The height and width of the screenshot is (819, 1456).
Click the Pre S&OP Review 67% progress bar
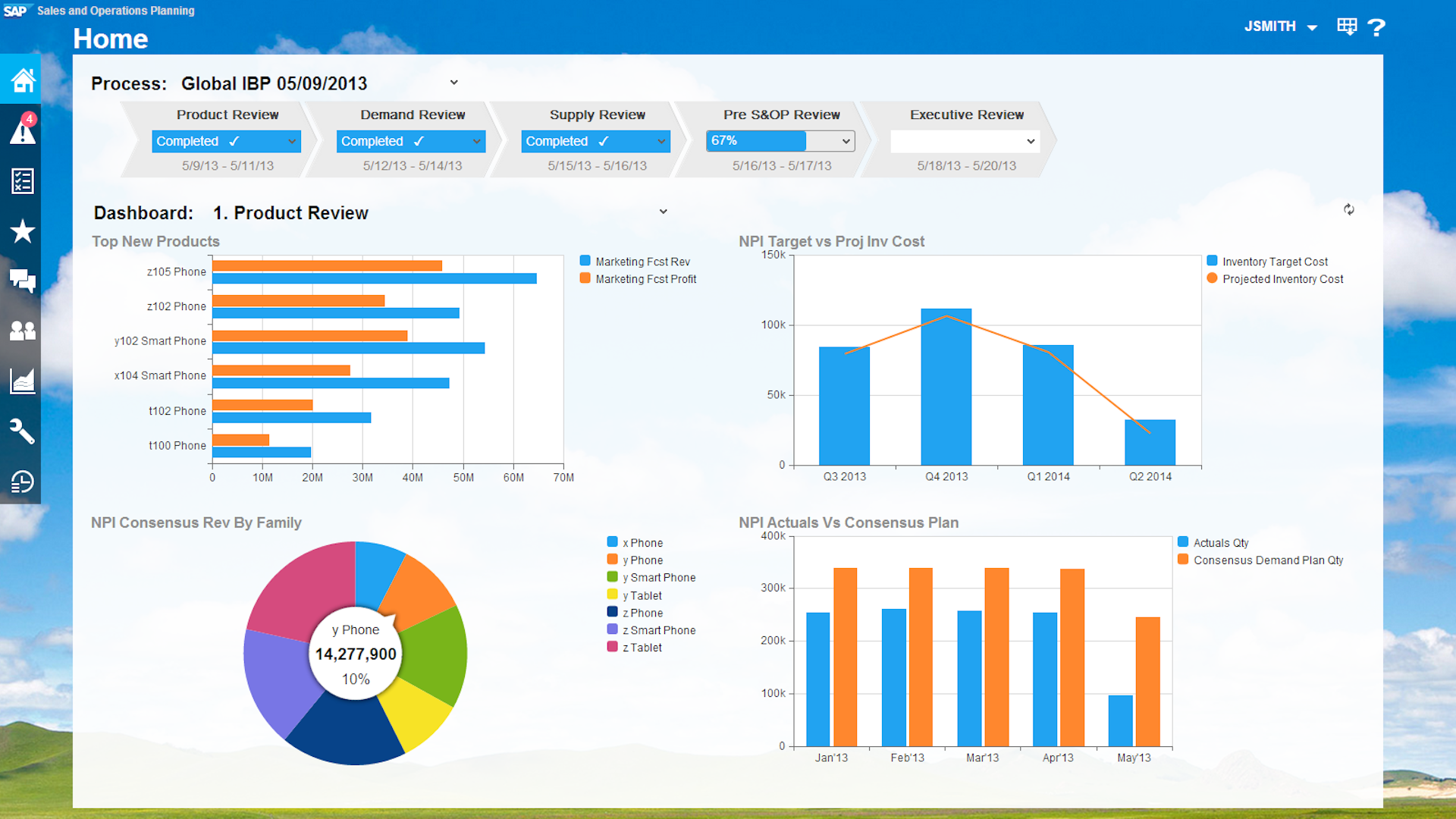(780, 141)
